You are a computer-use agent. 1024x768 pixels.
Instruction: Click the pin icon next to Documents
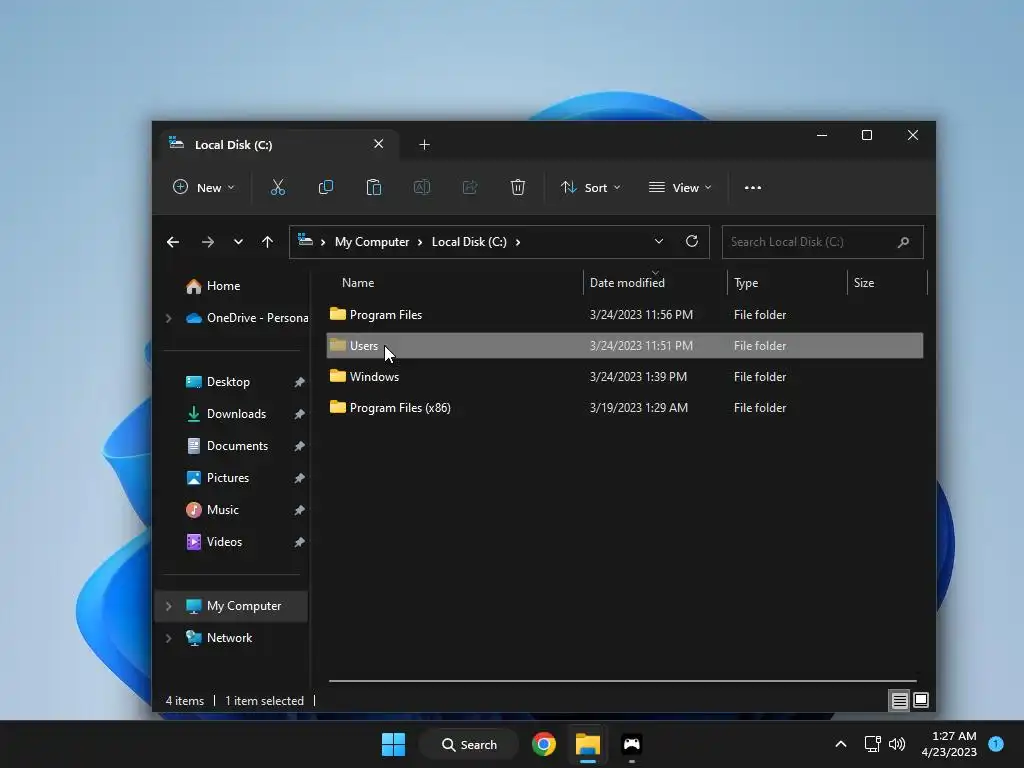[x=299, y=446]
